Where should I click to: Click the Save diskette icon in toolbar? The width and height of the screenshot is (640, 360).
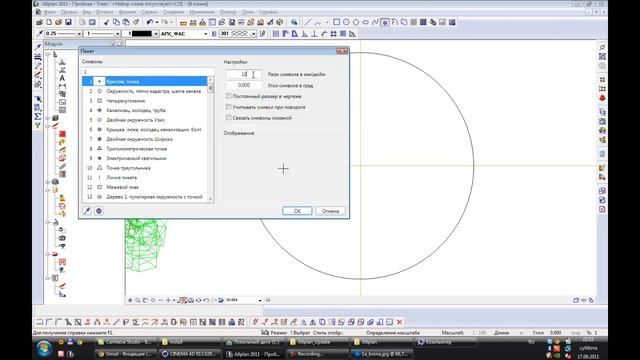pos(69,22)
